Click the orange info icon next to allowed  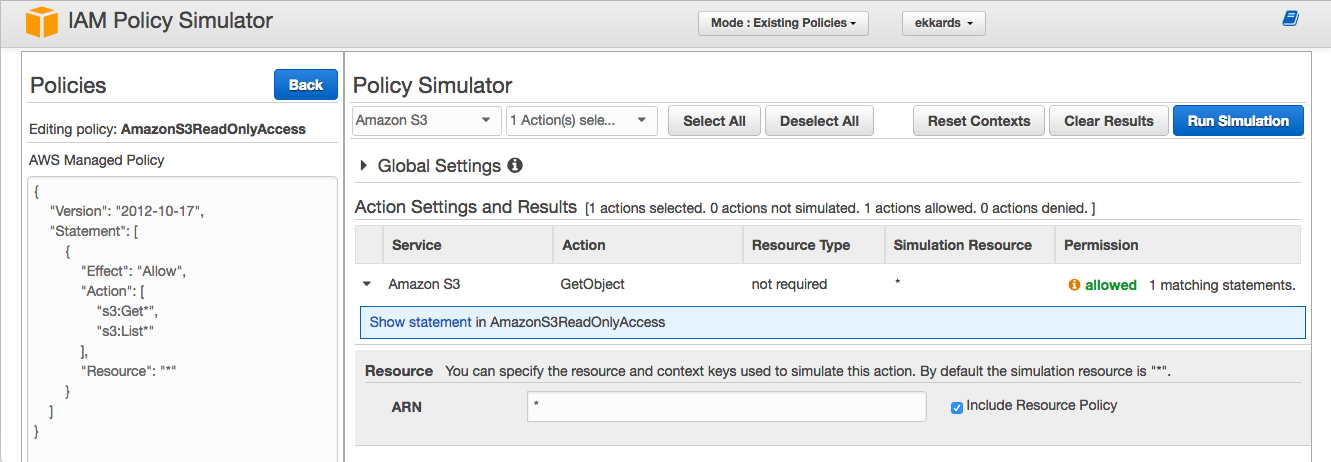pos(1075,285)
